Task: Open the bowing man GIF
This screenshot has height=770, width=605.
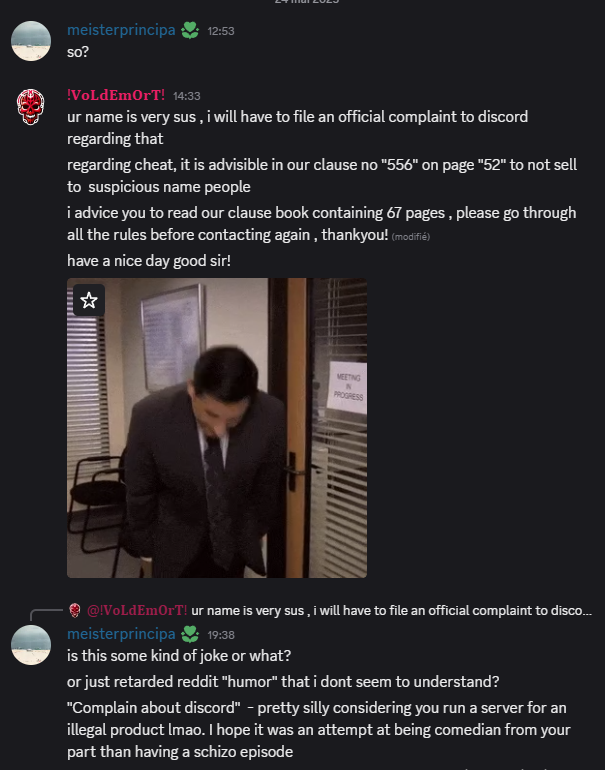Action: coord(217,428)
